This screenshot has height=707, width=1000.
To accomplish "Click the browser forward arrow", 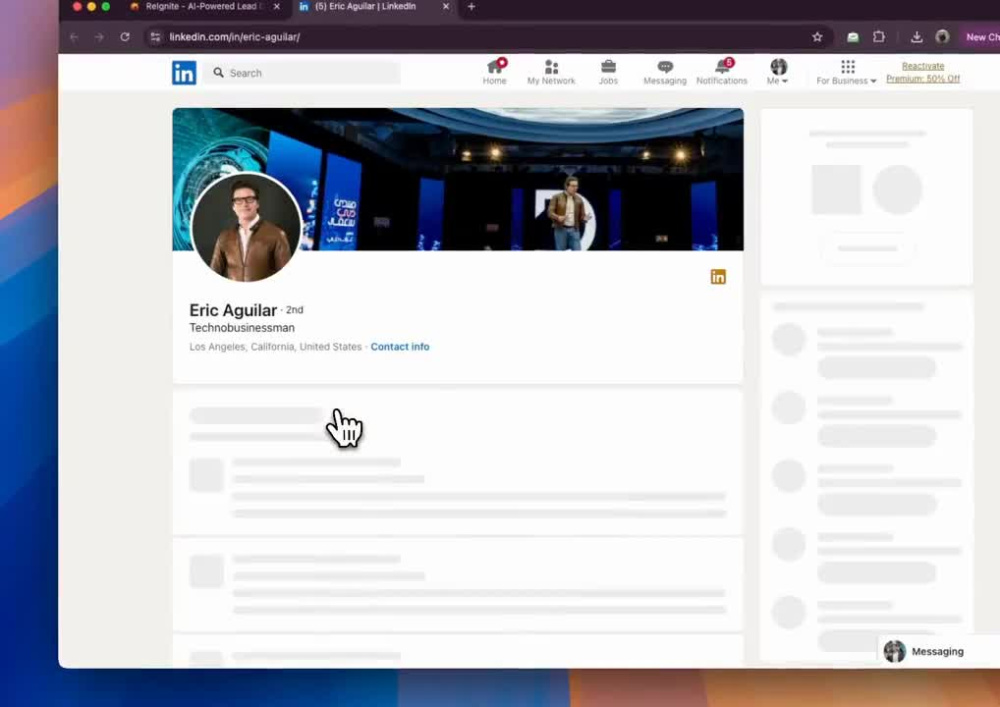I will pyautogui.click(x=99, y=37).
